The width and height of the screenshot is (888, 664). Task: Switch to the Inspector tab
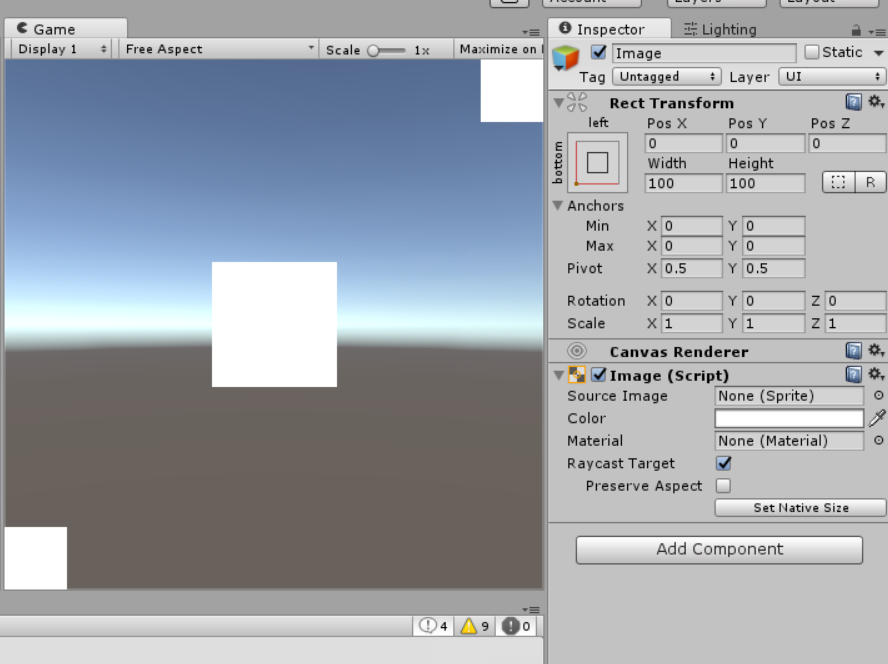click(609, 29)
